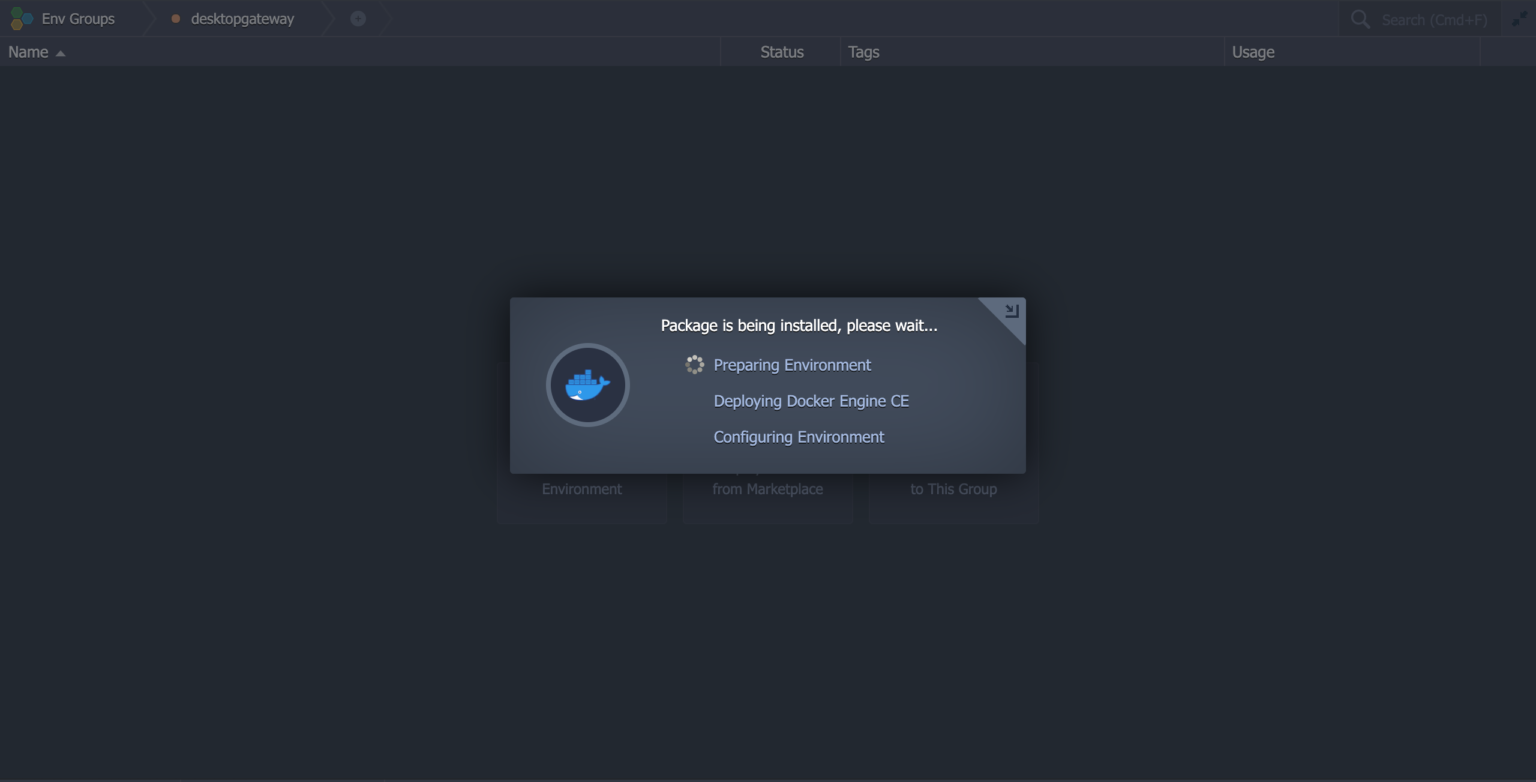Click the plus icon in the breadcrumb bar
This screenshot has height=782, width=1536.
click(357, 18)
